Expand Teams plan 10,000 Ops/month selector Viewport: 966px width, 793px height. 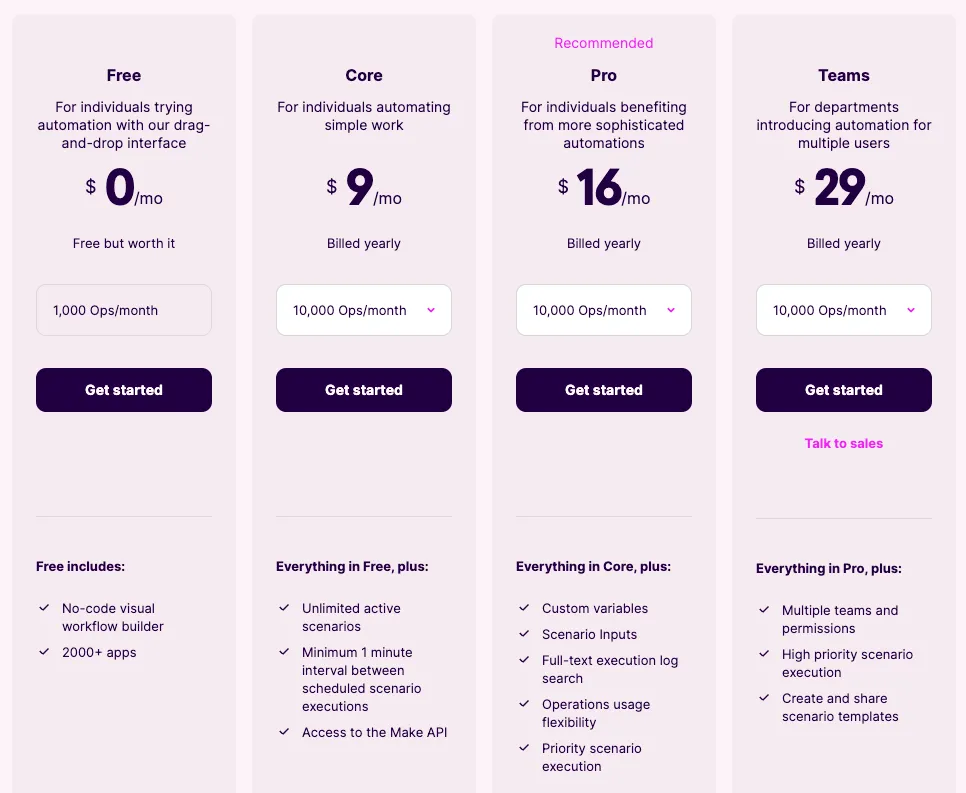tap(844, 310)
